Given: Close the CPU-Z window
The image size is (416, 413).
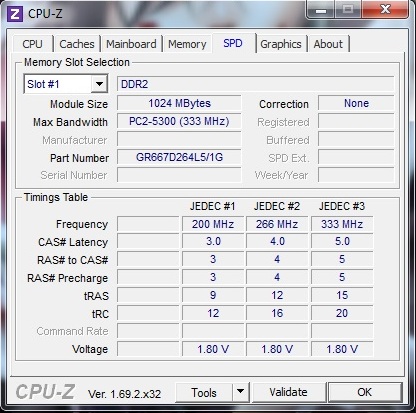Looking at the screenshot, I should click(x=385, y=9).
